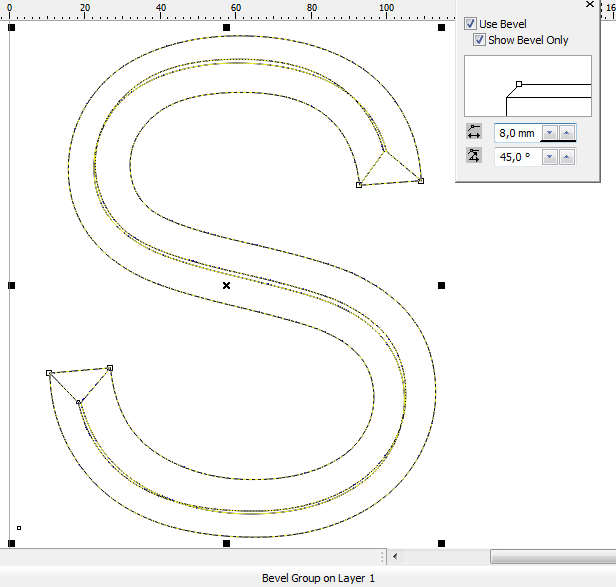Viewport: 616px width, 587px height.
Task: Click the bevel profile preview handle
Action: [x=519, y=84]
